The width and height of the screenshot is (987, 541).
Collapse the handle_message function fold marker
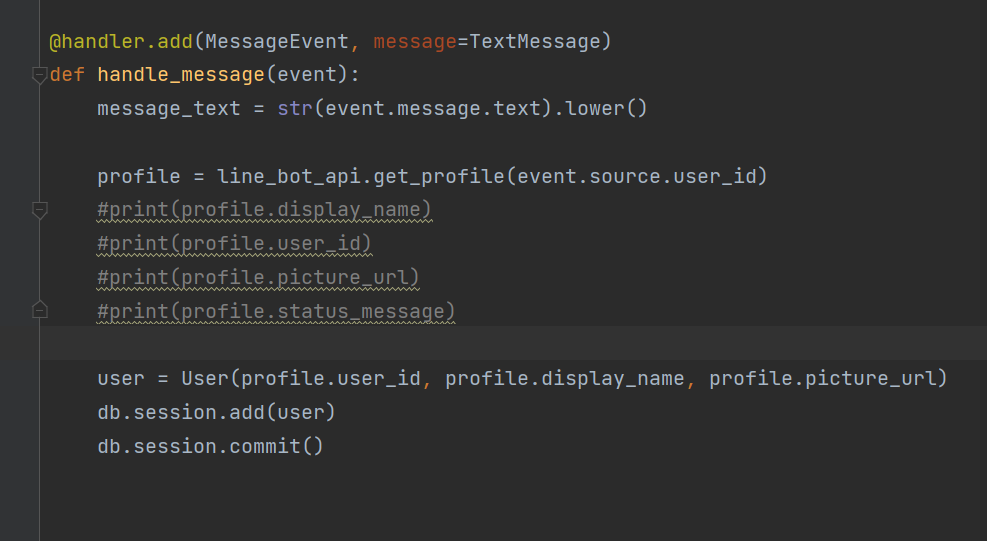(39, 75)
